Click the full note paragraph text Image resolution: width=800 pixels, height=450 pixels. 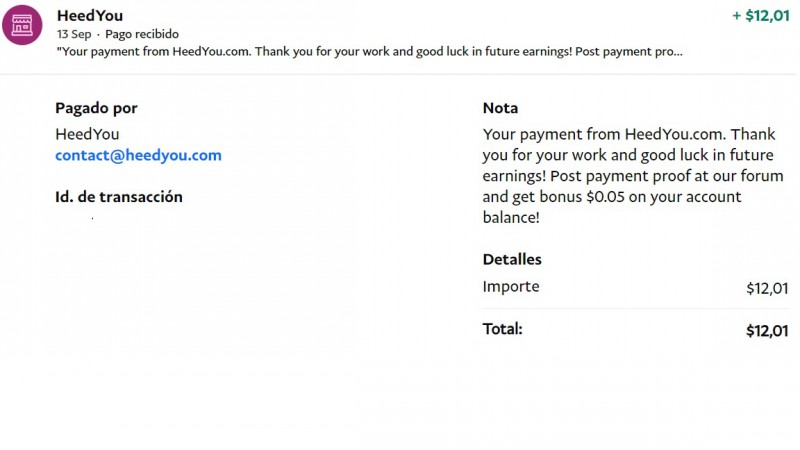click(x=628, y=176)
